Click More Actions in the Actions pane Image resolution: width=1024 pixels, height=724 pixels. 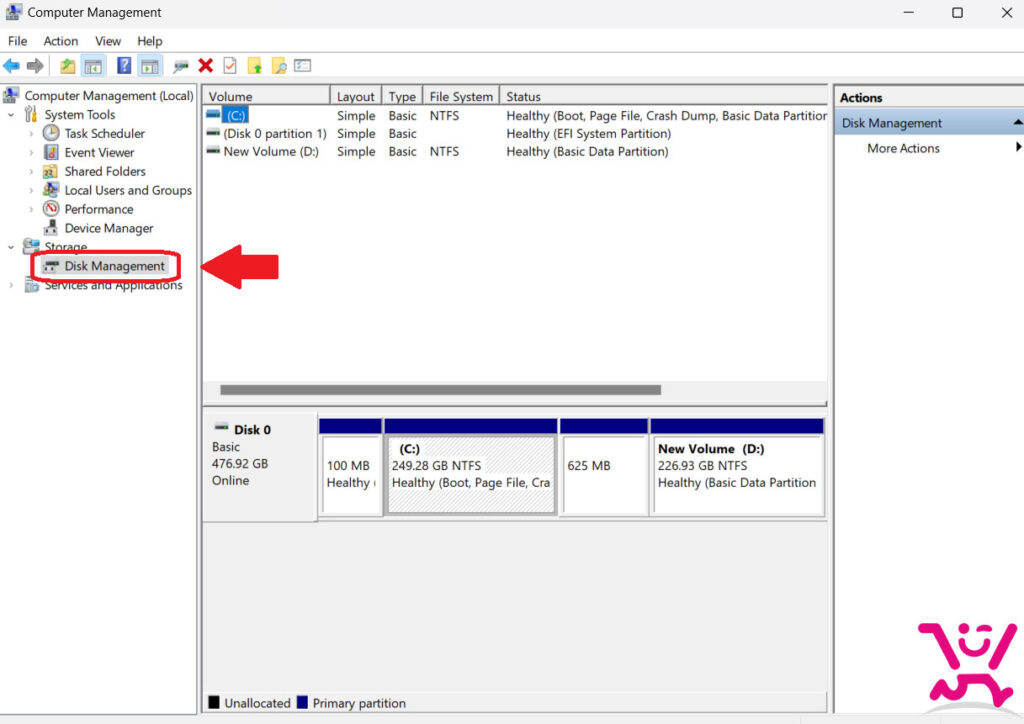click(903, 148)
